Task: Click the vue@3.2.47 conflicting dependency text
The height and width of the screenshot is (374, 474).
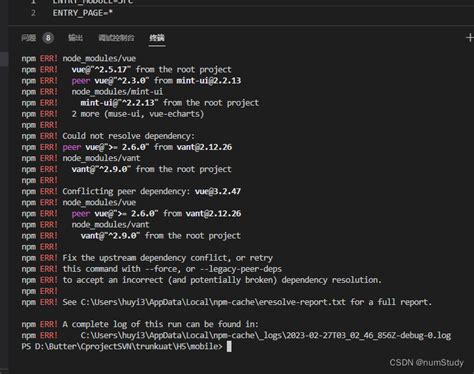Action: point(218,191)
